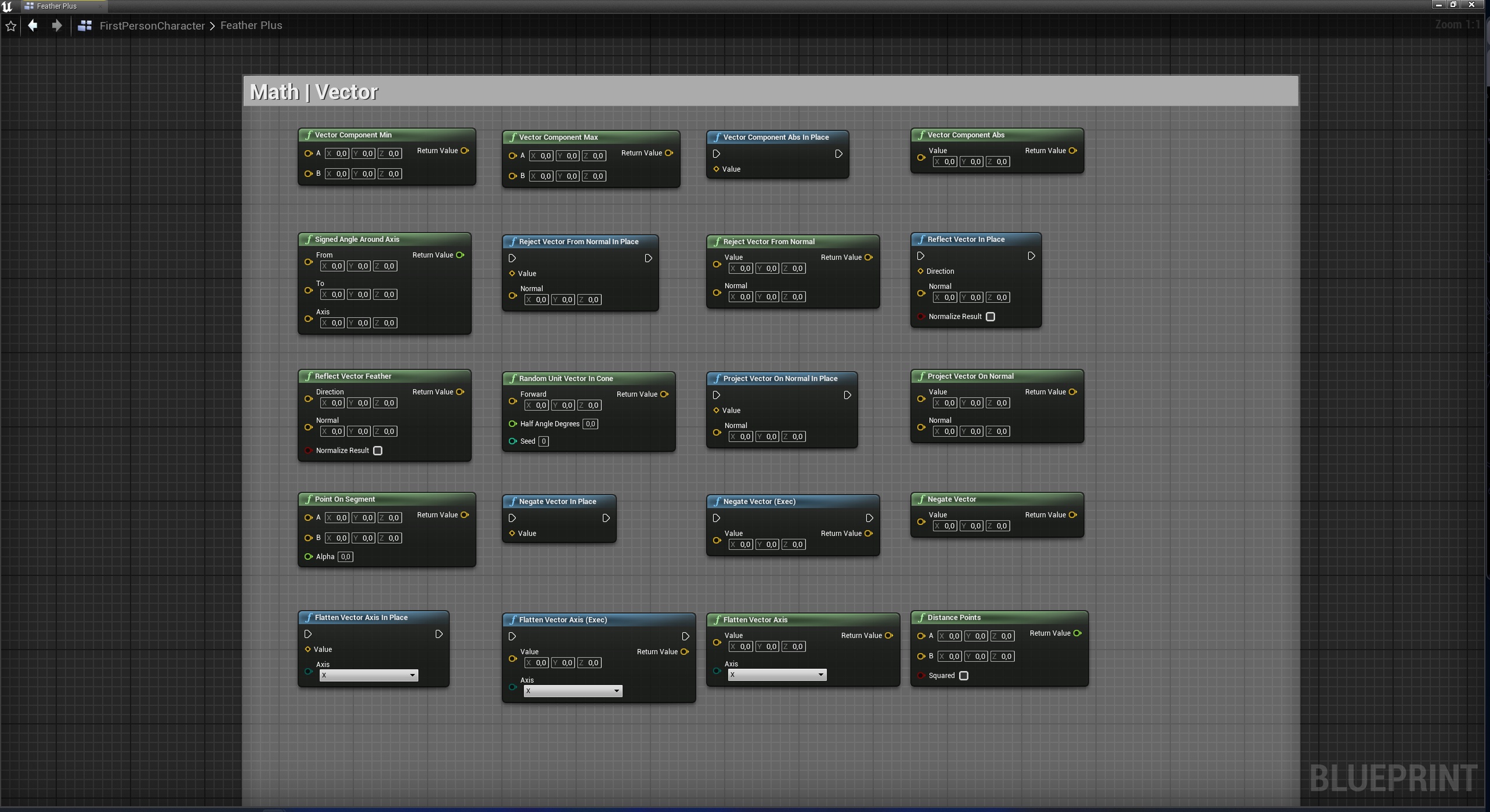Click the Feather Plus breadcrumb
Viewport: 1490px width, 812px height.
(251, 25)
